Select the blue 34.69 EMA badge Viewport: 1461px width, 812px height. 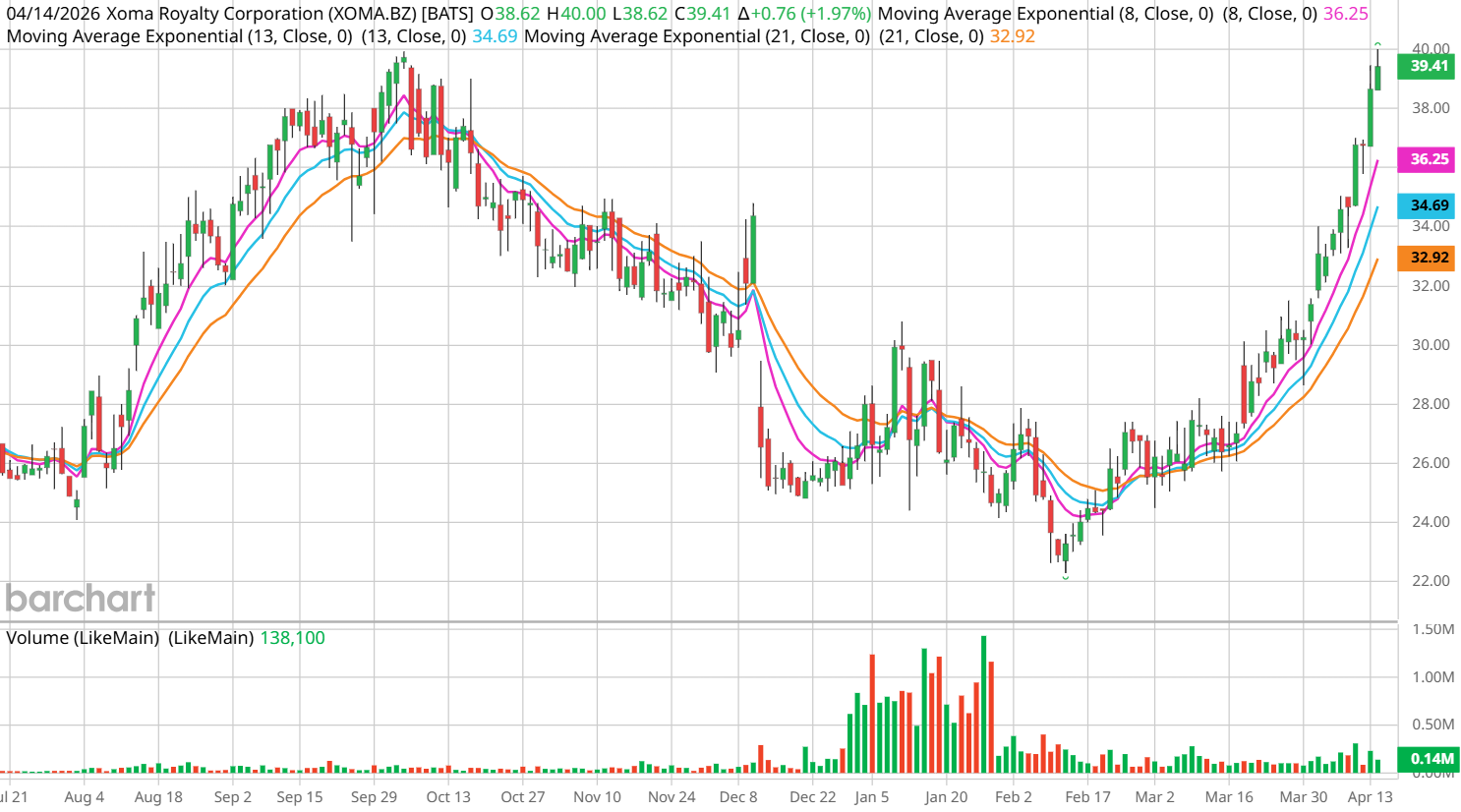tap(1429, 205)
